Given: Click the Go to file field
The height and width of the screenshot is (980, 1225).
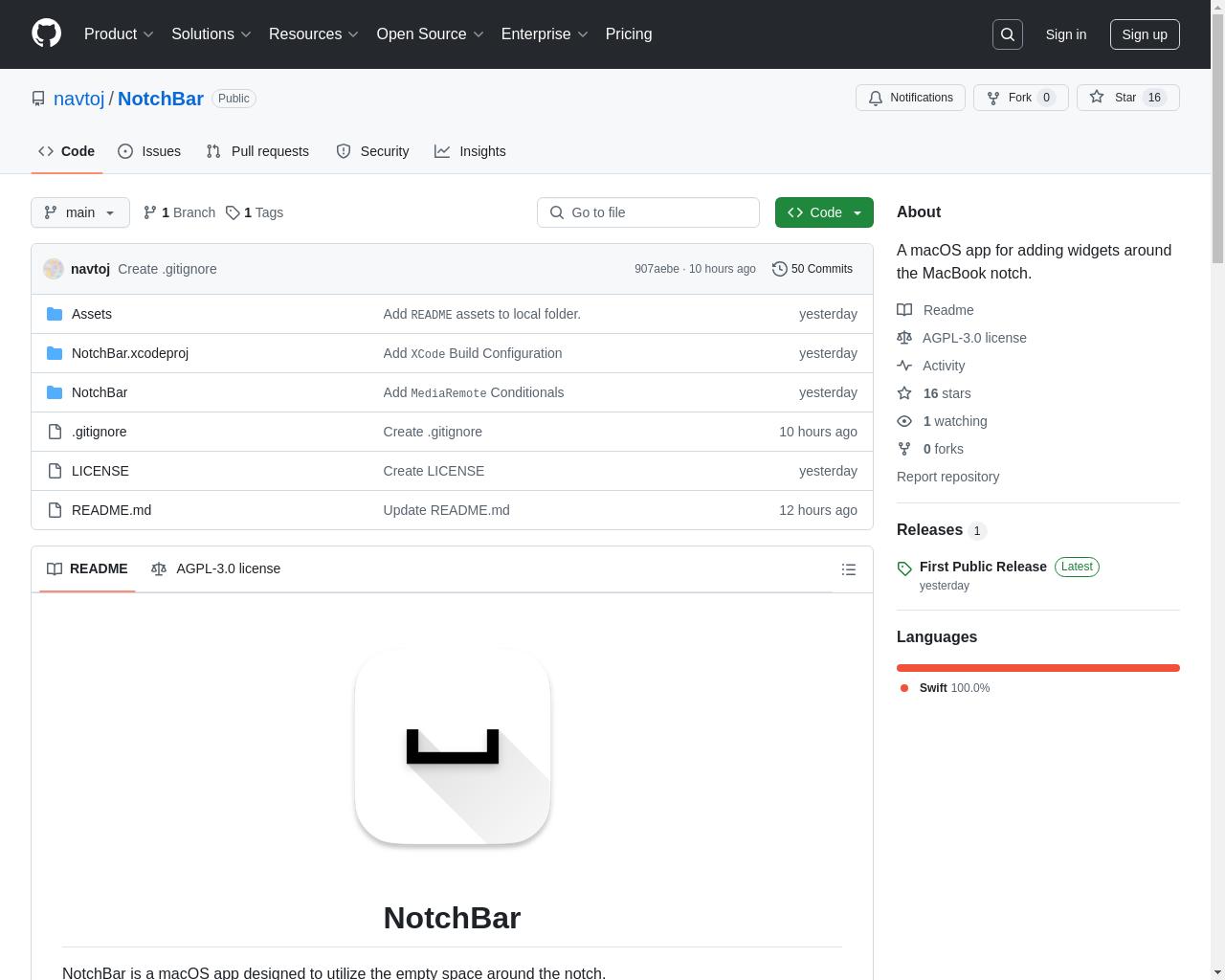Looking at the screenshot, I should click(x=648, y=212).
